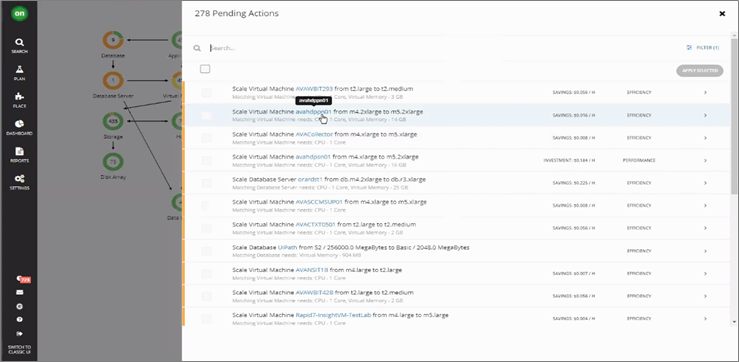
Task: Click Switch to Classic UI
Action: (19, 349)
